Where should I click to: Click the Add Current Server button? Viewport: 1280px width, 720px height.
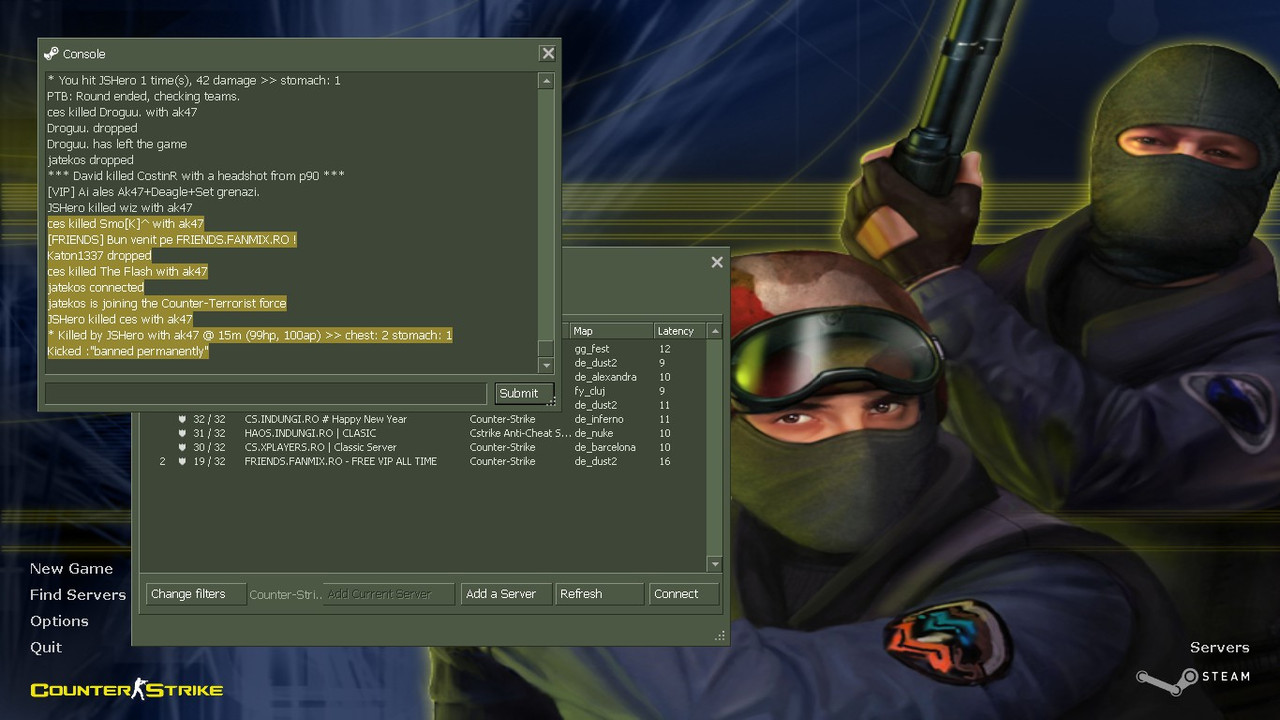point(390,594)
